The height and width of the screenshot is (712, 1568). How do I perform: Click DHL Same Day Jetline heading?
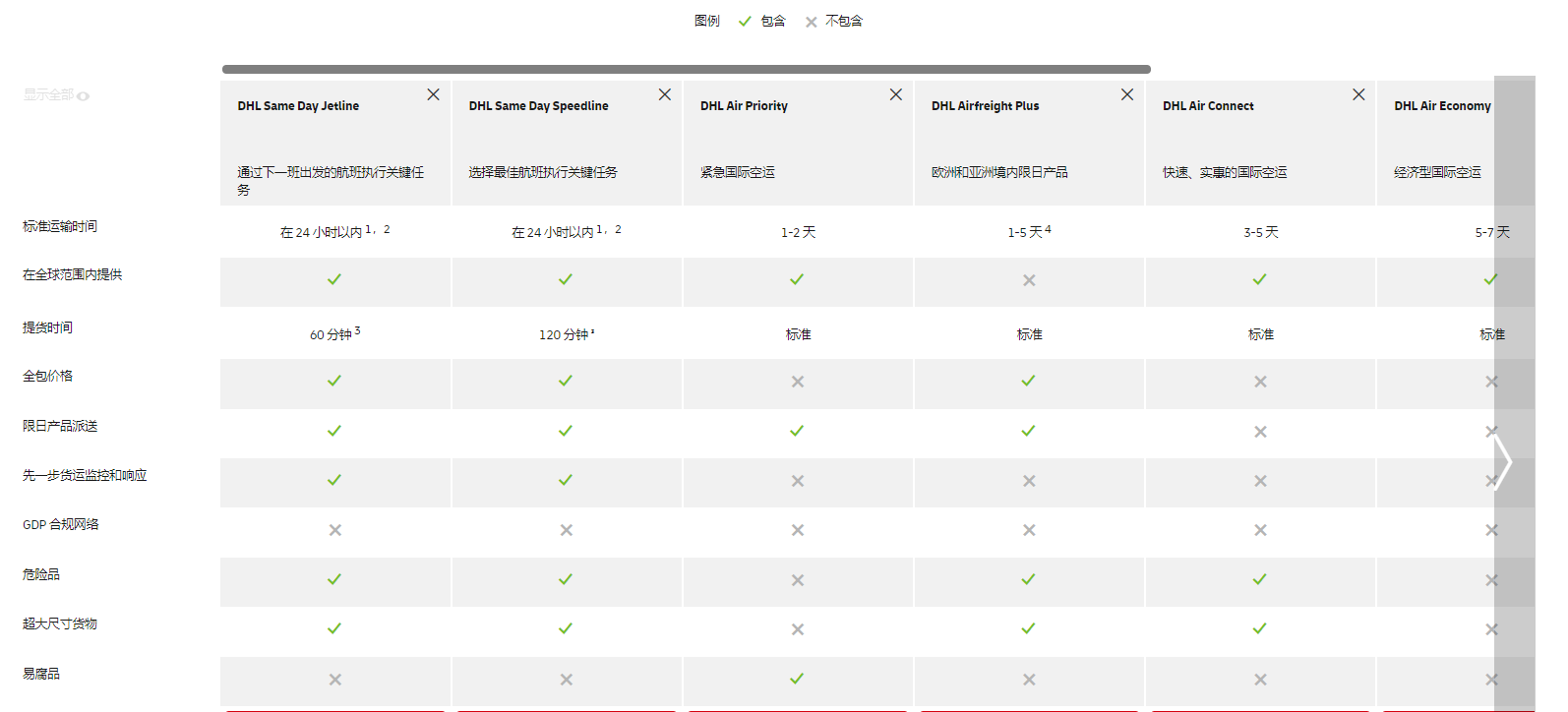click(x=298, y=106)
